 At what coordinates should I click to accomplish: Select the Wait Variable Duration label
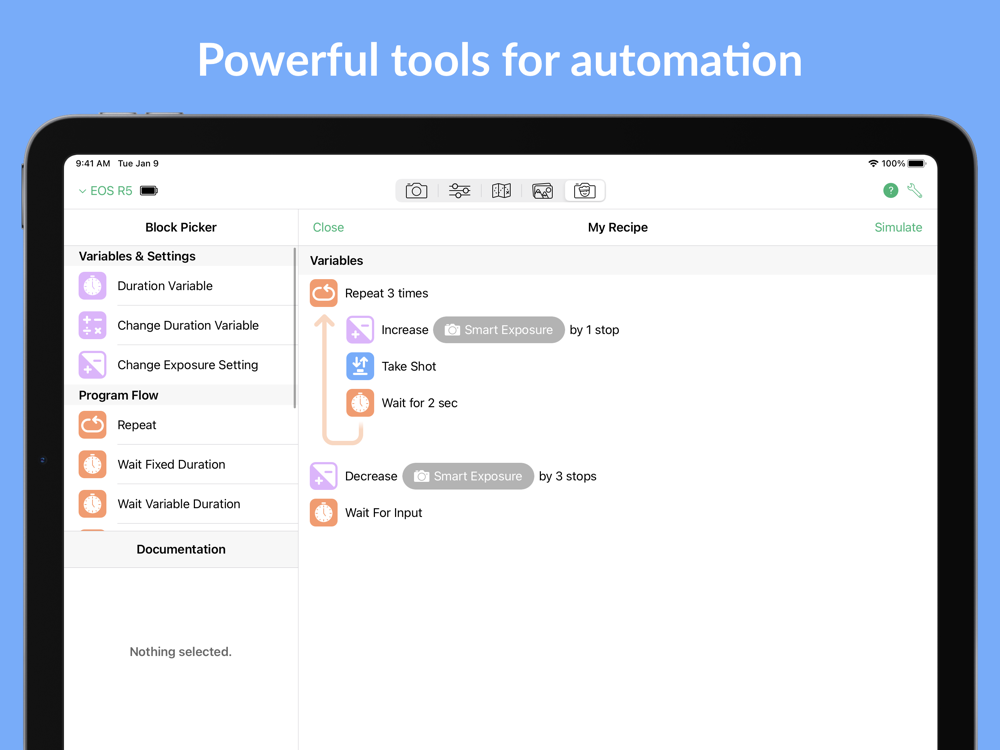click(x=179, y=504)
